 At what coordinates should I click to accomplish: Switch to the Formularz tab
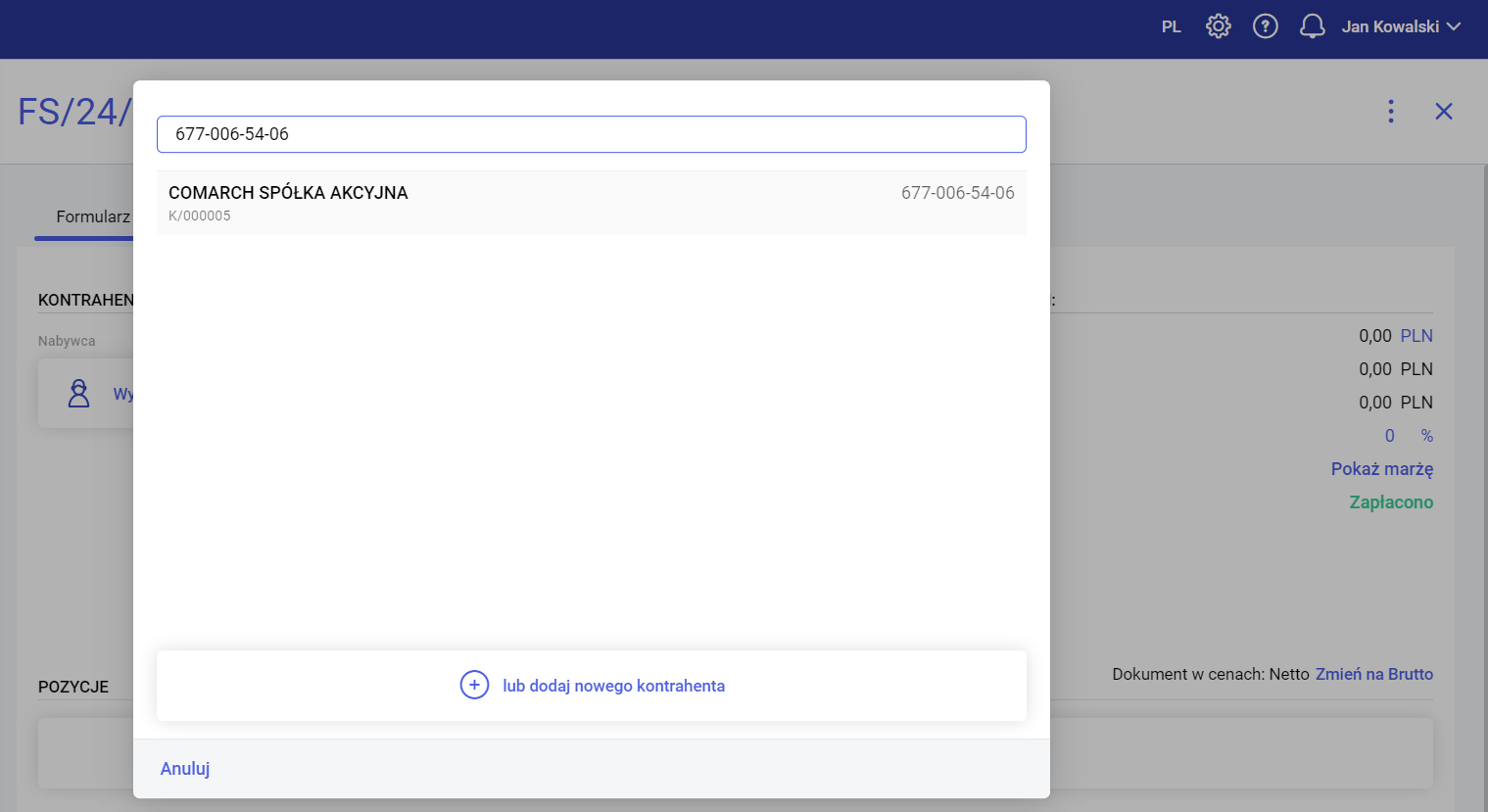click(x=92, y=216)
